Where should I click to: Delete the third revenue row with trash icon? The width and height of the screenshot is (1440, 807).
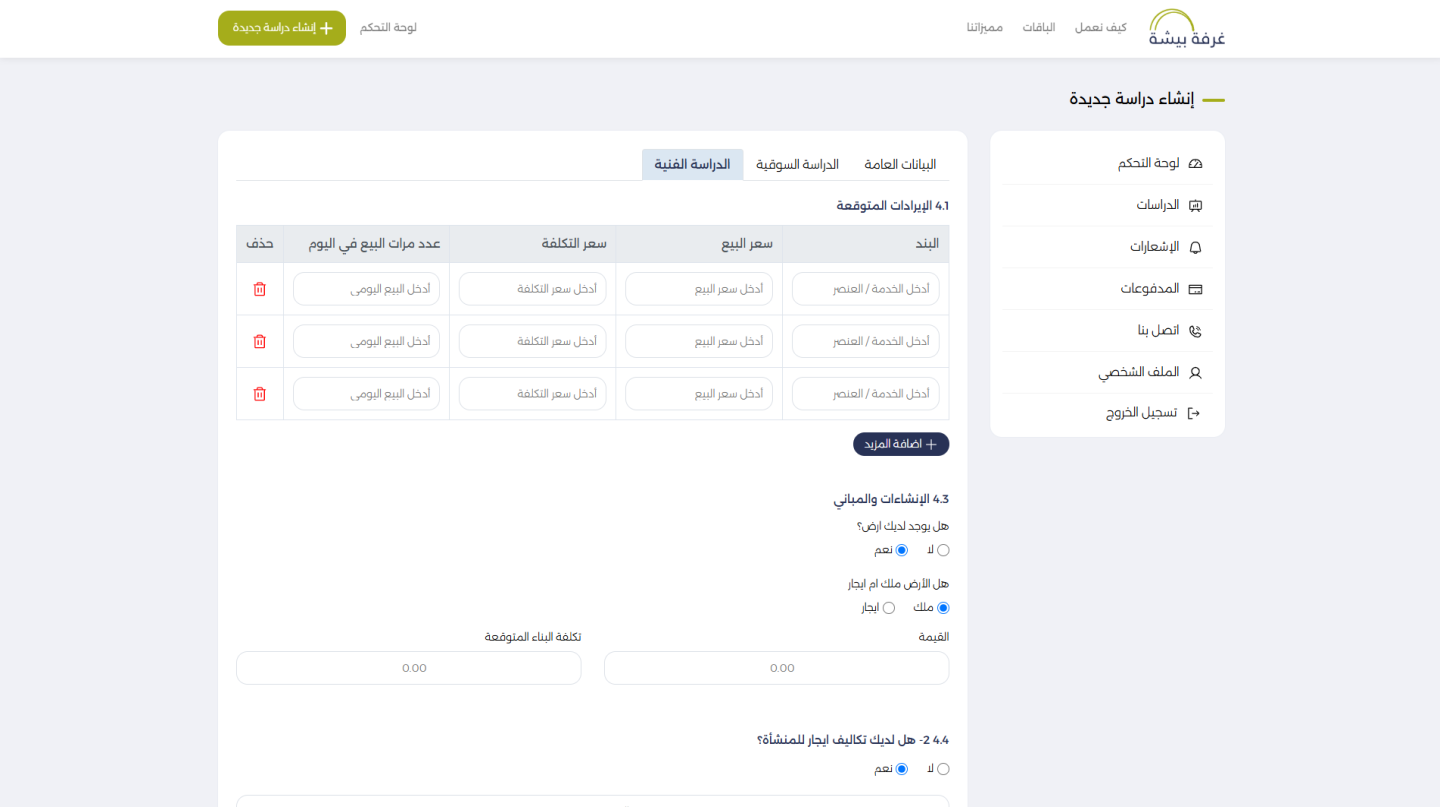[x=260, y=394]
